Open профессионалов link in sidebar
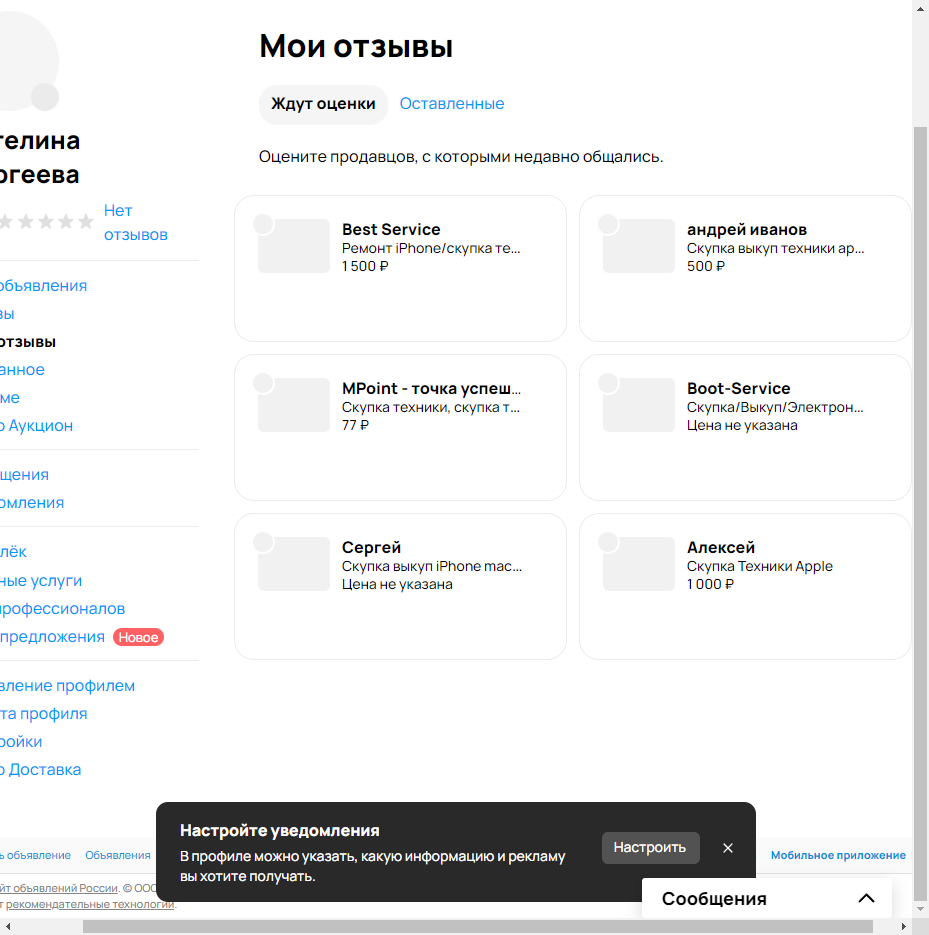Image resolution: width=929 pixels, height=935 pixels. (62, 609)
